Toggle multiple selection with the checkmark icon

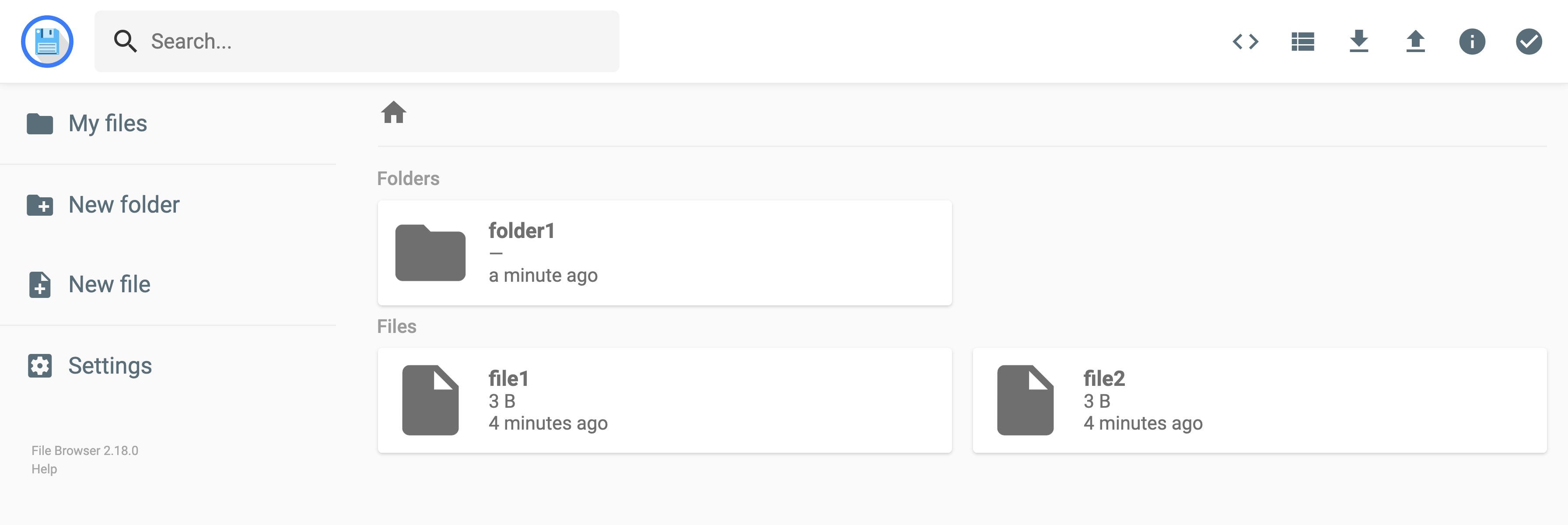point(1529,42)
